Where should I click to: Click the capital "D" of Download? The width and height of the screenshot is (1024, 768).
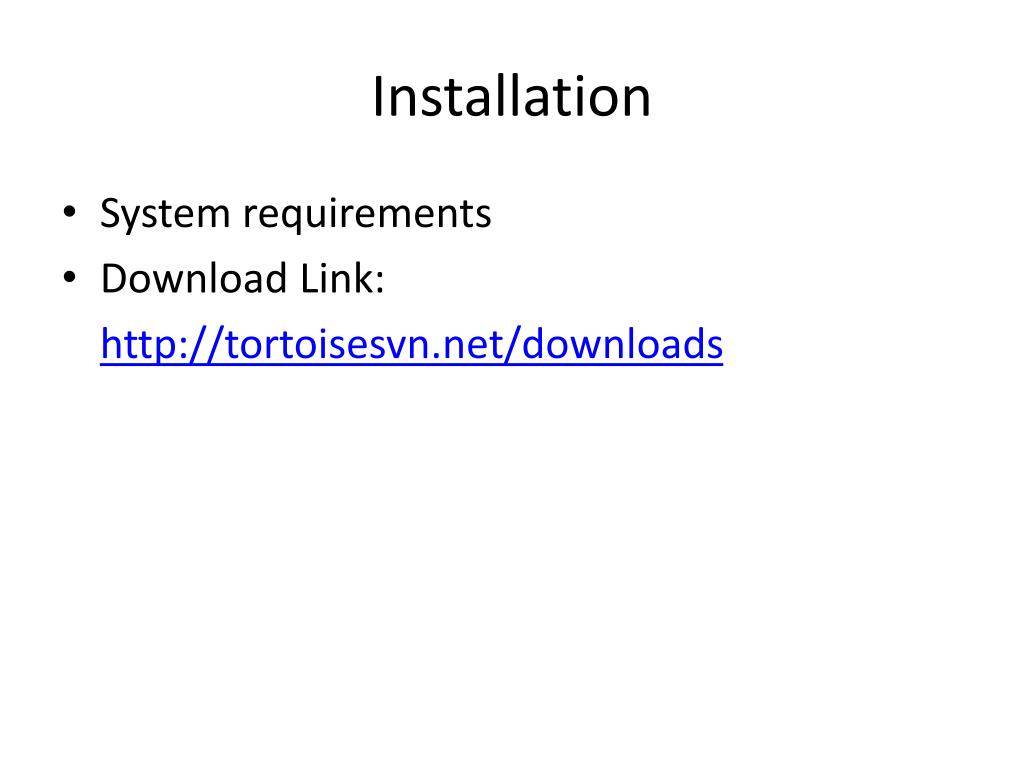[x=115, y=278]
